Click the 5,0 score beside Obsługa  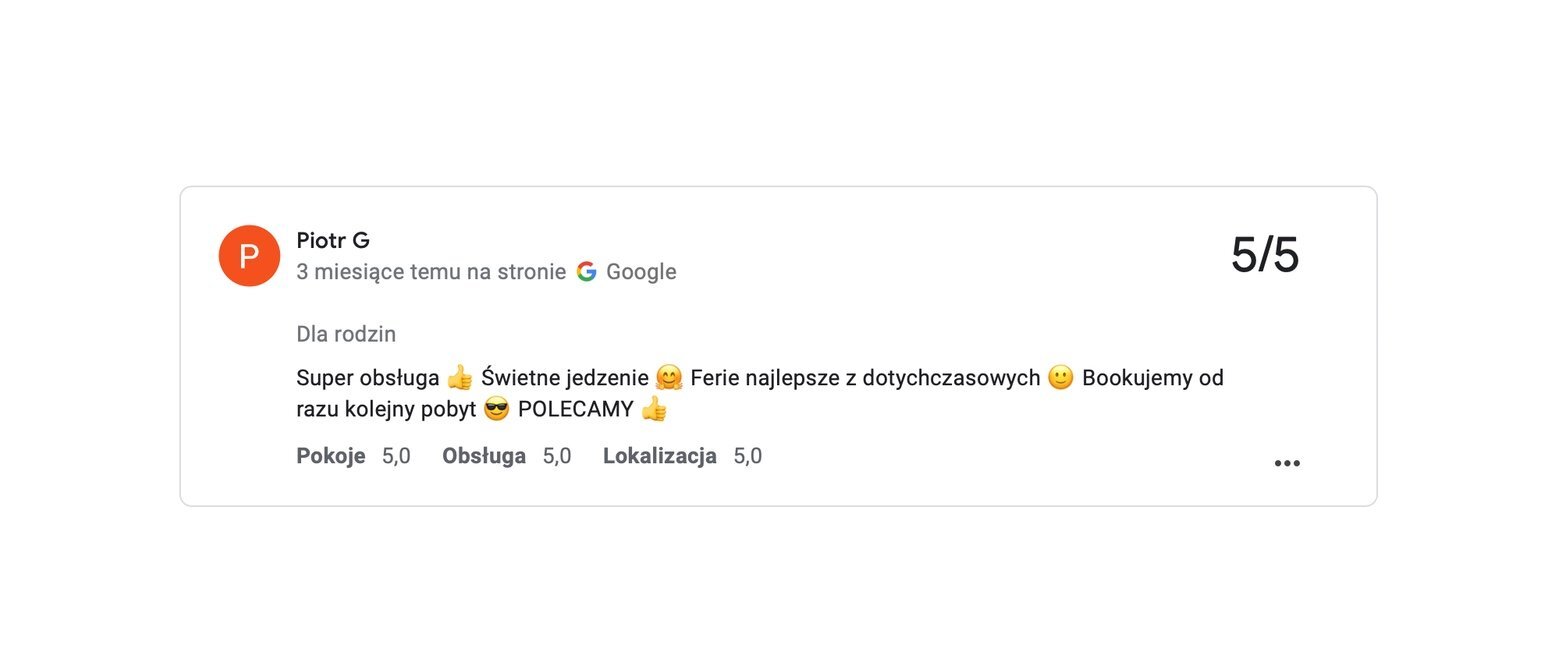point(557,457)
